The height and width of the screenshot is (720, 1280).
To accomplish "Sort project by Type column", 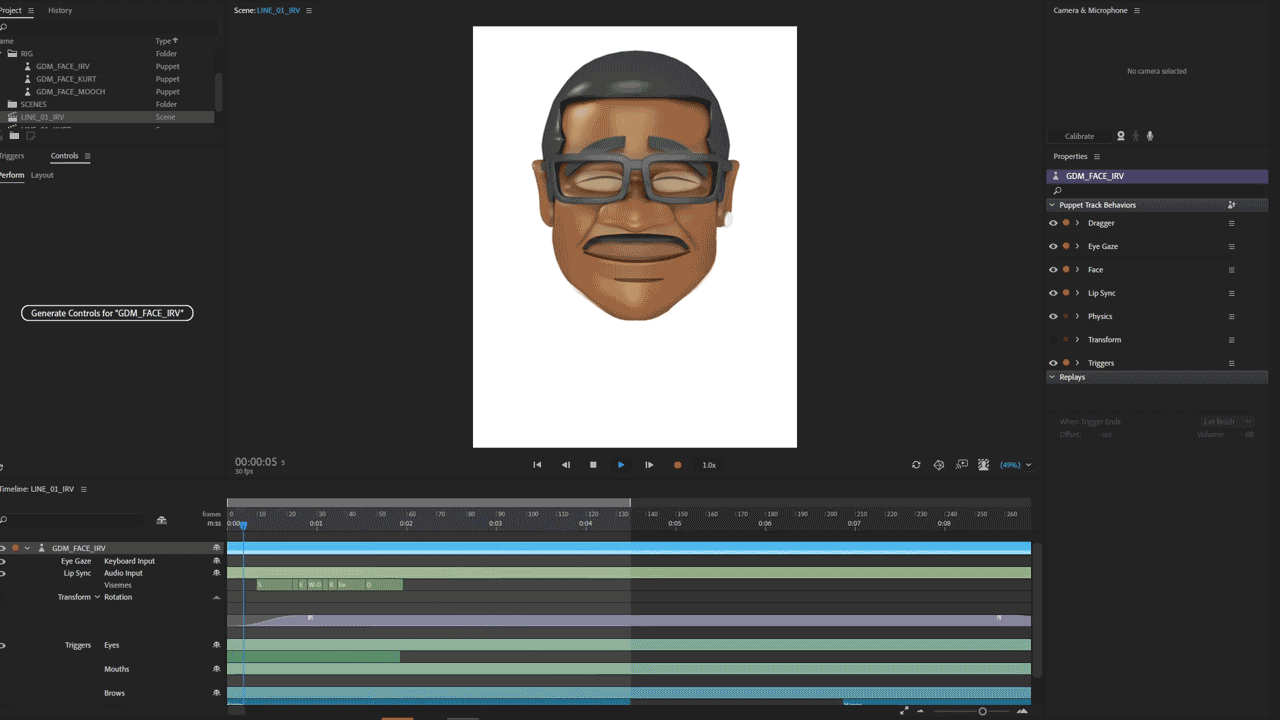I will 166,41.
